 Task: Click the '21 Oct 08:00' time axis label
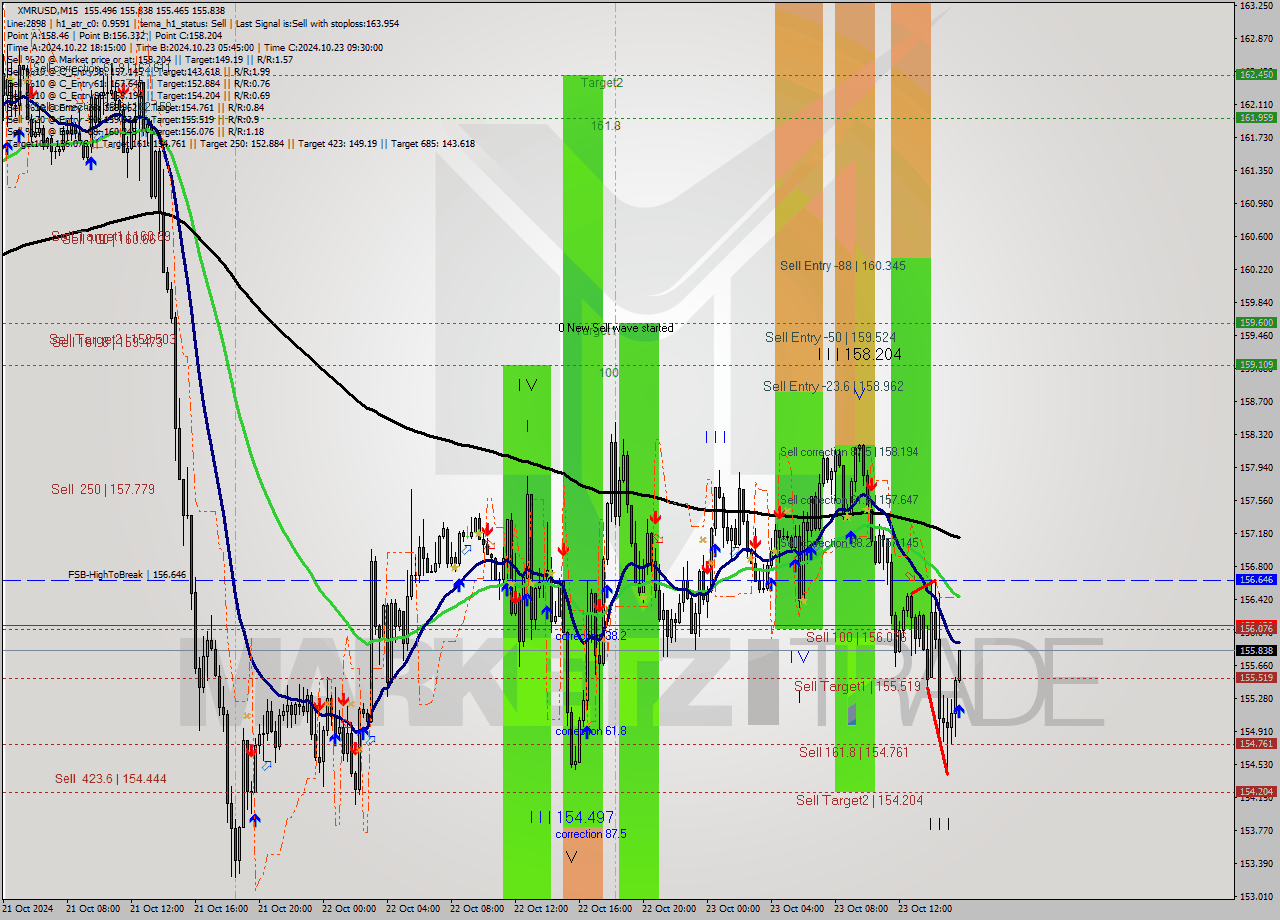92,909
